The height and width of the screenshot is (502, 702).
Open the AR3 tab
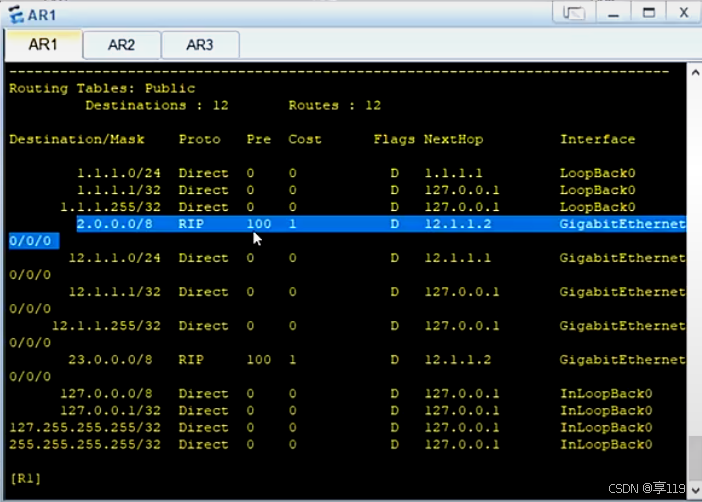coord(200,45)
